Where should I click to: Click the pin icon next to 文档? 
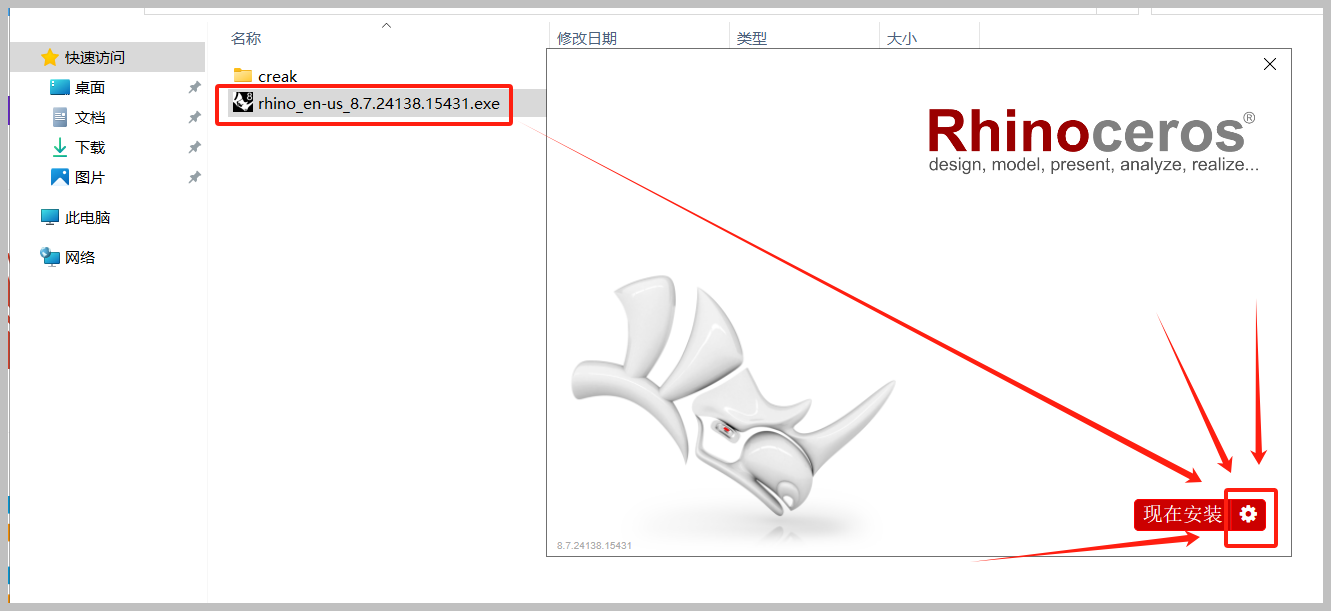point(194,118)
